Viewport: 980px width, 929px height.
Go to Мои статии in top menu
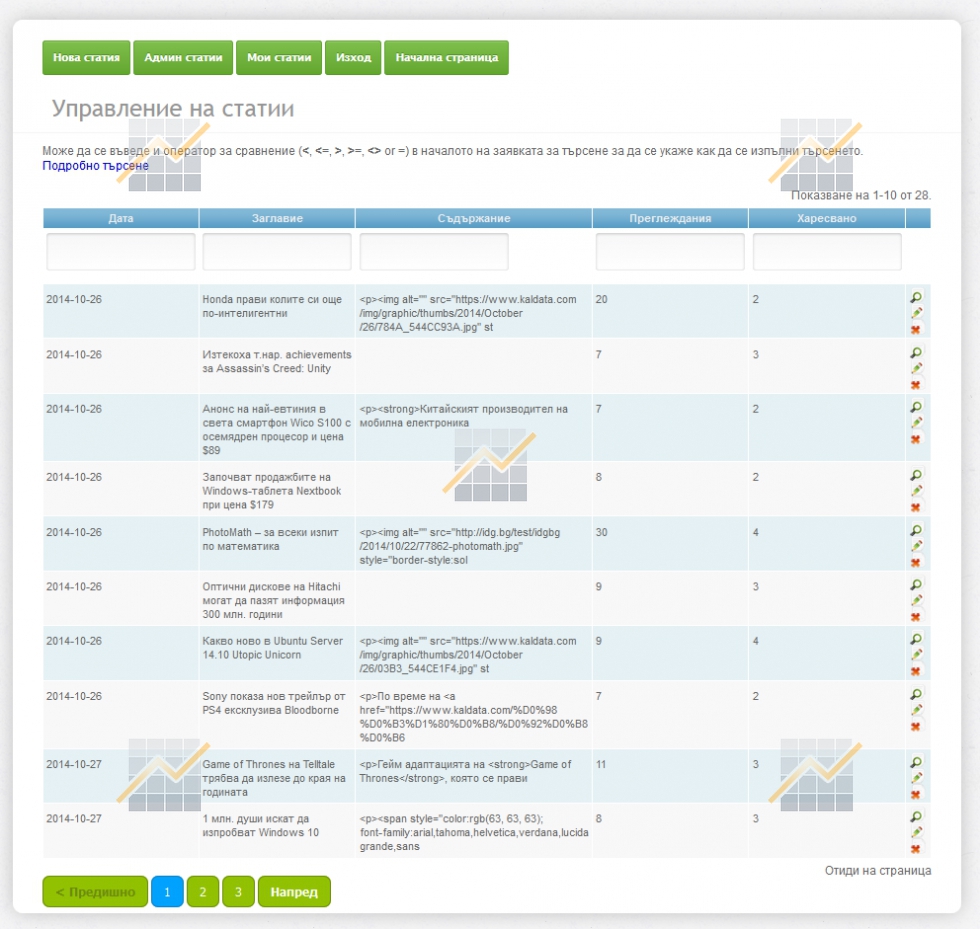coord(279,58)
